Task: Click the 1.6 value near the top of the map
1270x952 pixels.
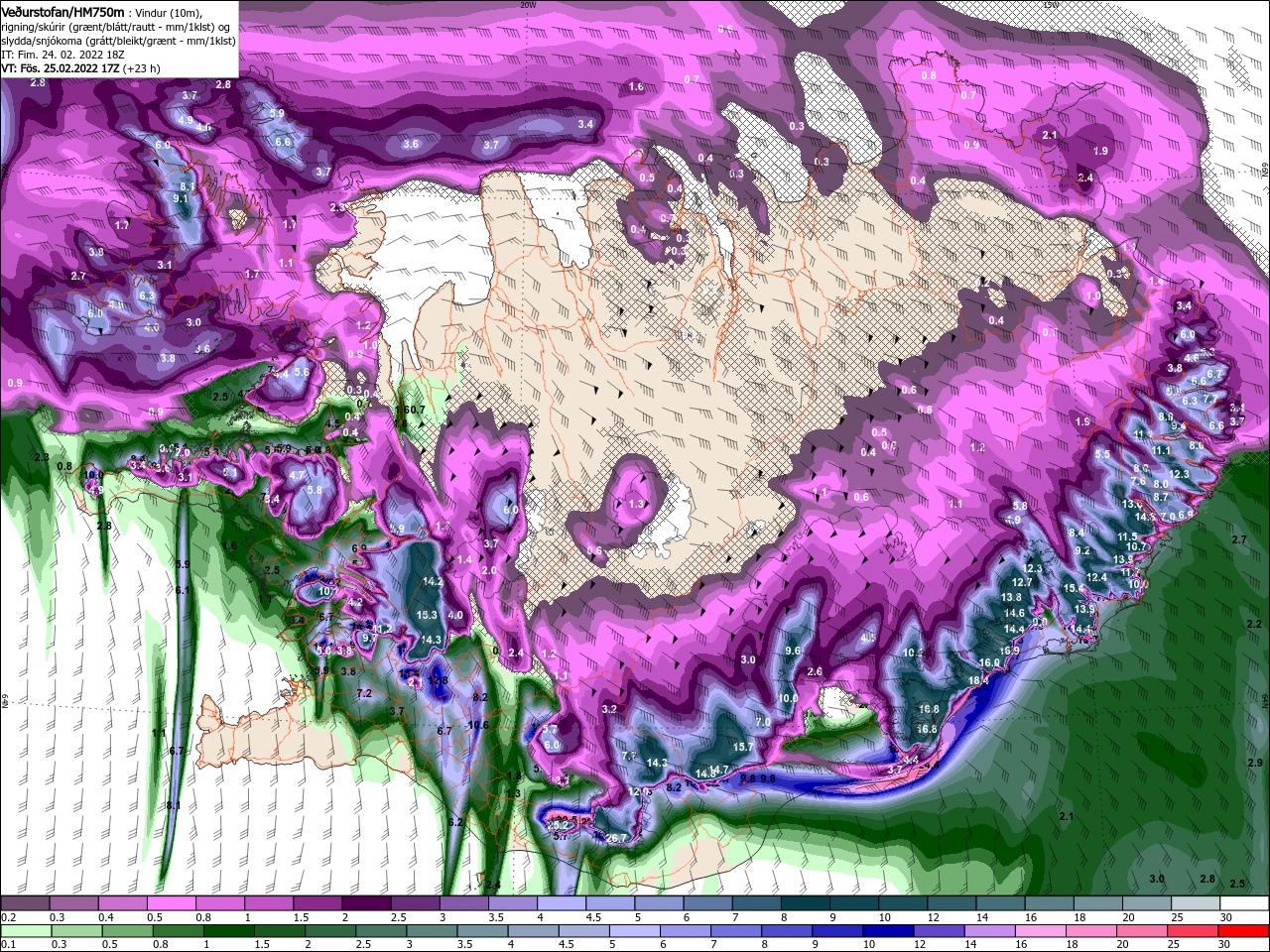Action: click(636, 87)
